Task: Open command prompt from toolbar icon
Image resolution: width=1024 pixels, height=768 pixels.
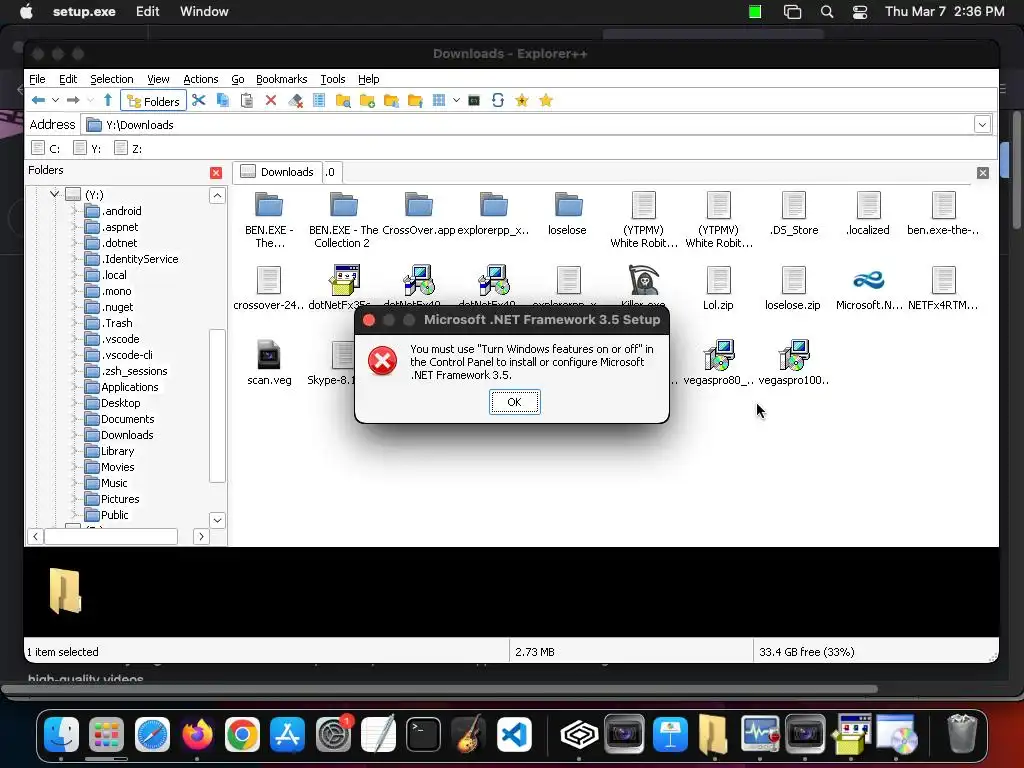Action: click(474, 101)
